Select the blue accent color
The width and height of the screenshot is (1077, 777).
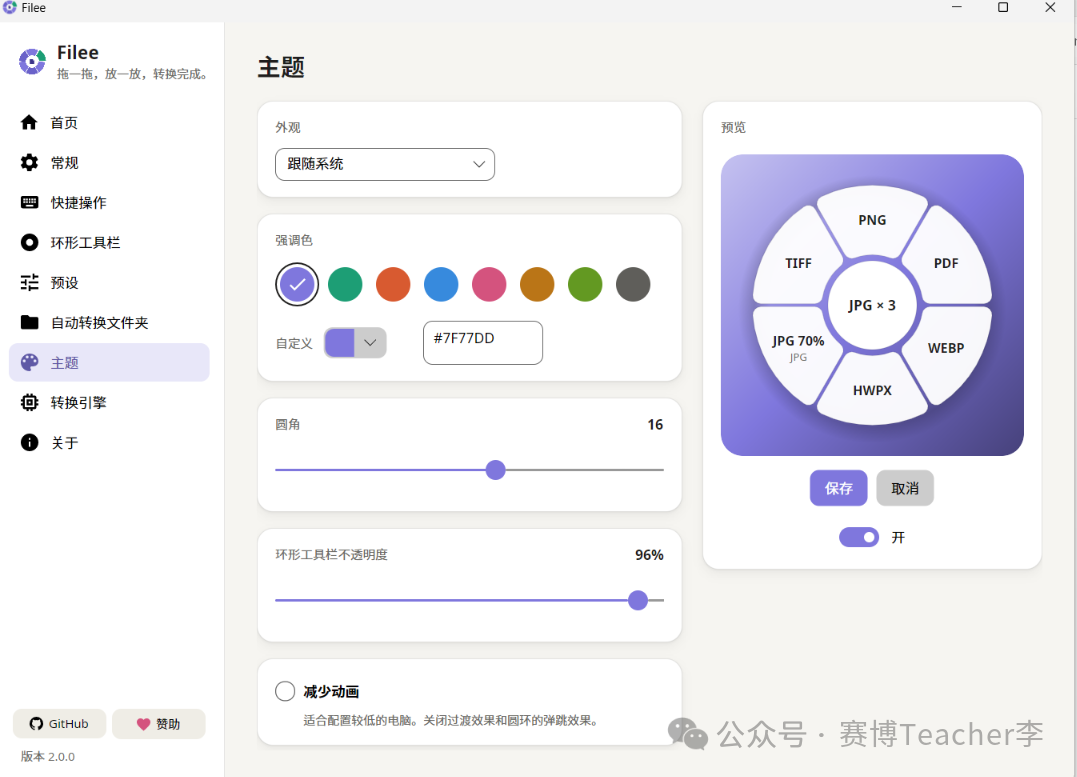441,284
